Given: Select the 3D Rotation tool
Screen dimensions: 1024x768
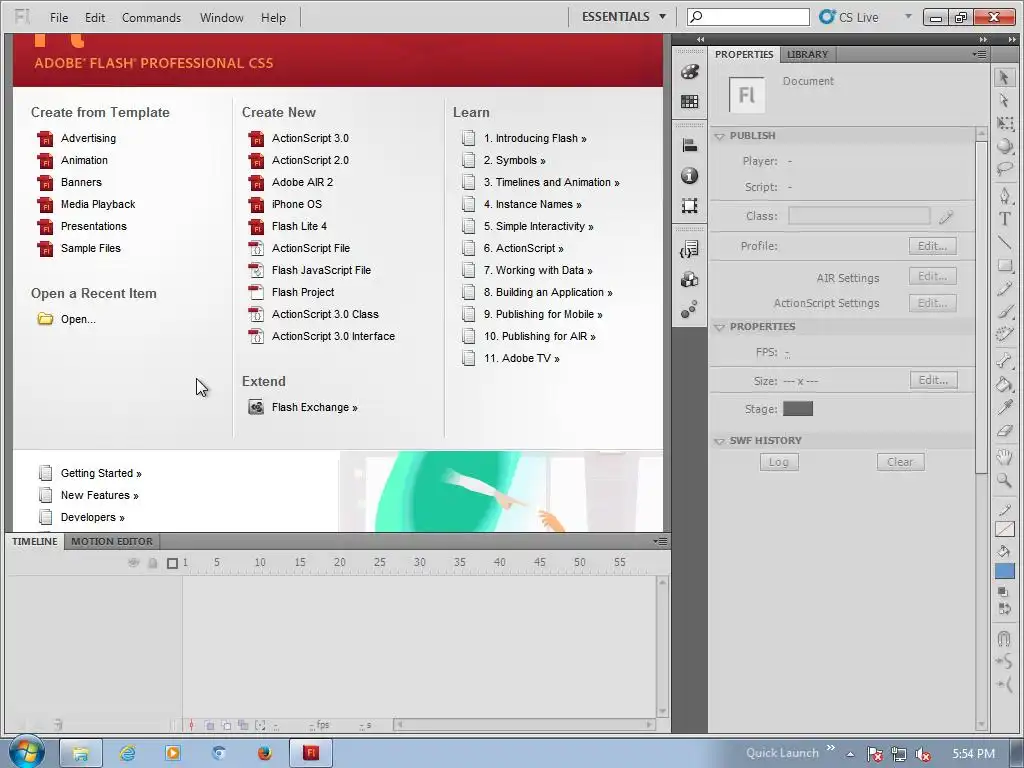Looking at the screenshot, I should point(1004,146).
